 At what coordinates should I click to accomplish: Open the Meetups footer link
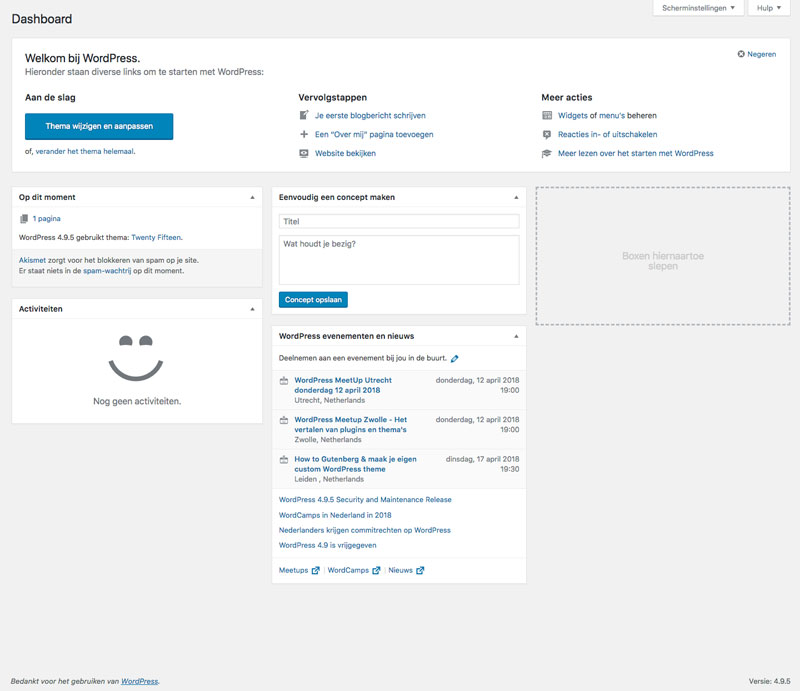[293, 571]
